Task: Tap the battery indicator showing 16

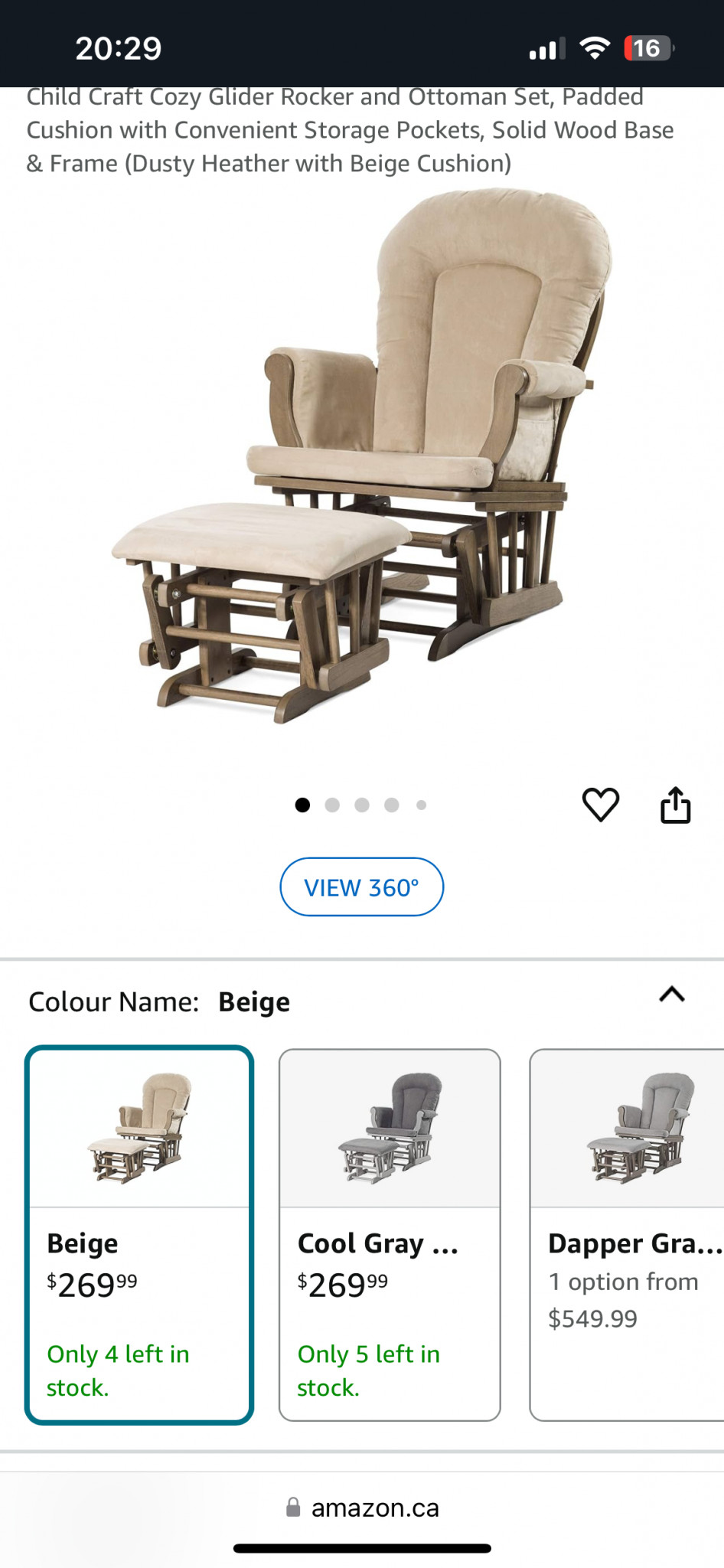Action: click(x=649, y=48)
